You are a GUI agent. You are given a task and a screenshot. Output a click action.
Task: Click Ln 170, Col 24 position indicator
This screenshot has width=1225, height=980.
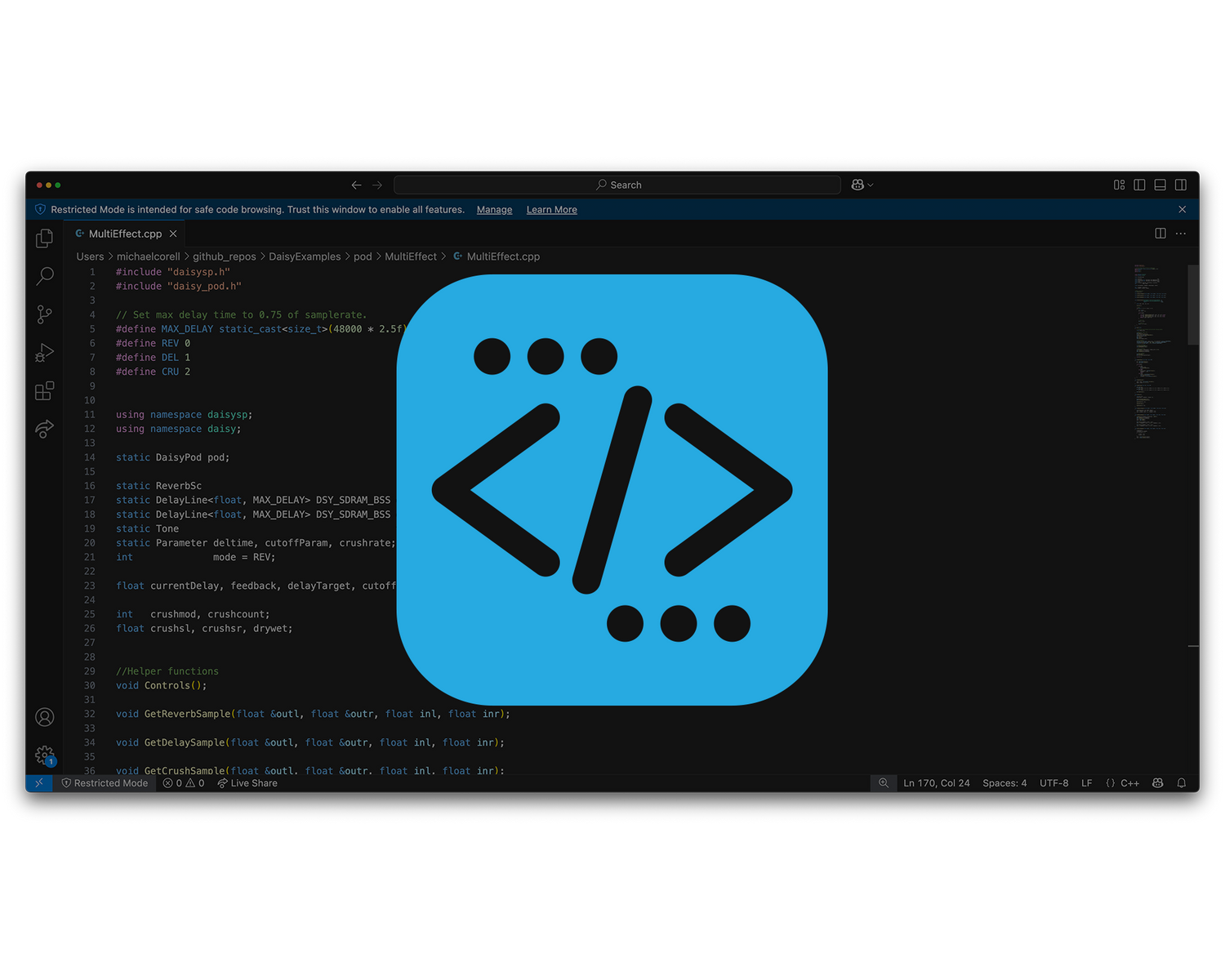tap(936, 783)
